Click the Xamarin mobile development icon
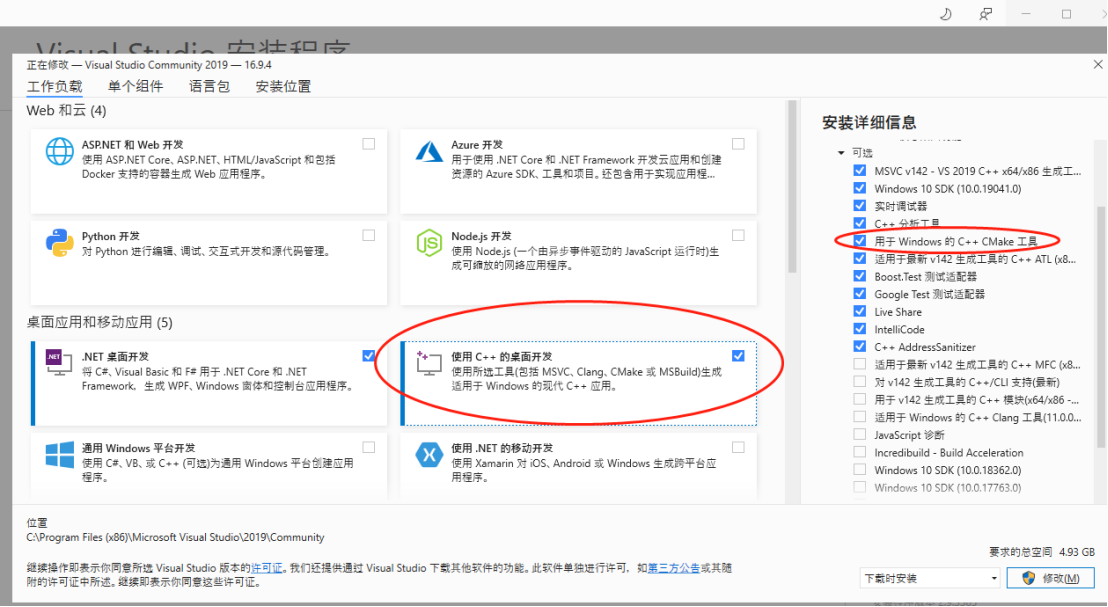The image size is (1108, 607). [x=429, y=454]
